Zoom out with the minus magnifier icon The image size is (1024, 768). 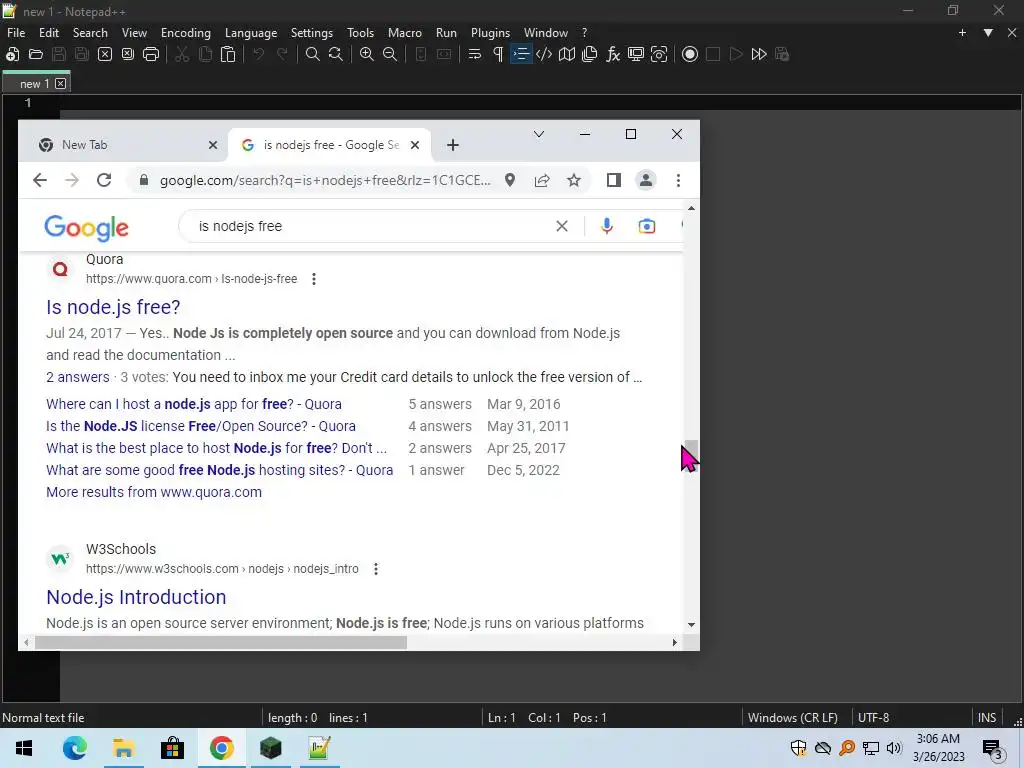click(x=390, y=54)
